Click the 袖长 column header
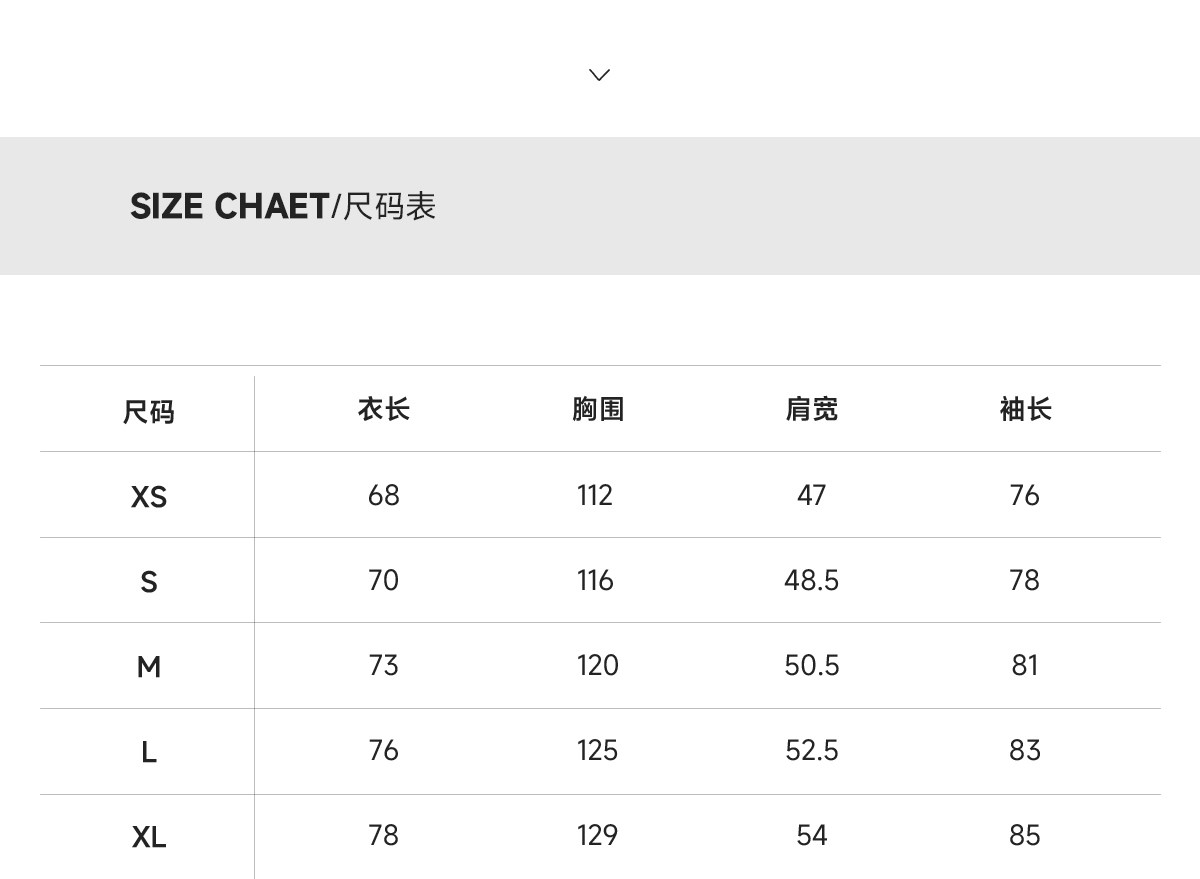The width and height of the screenshot is (1200, 879). pos(1025,409)
